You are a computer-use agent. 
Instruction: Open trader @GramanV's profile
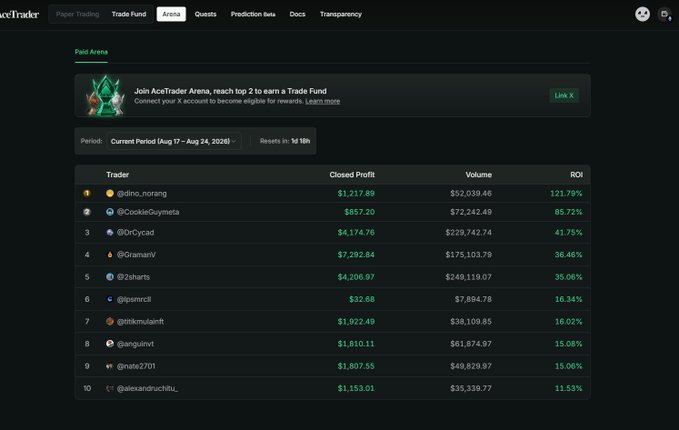pos(136,255)
